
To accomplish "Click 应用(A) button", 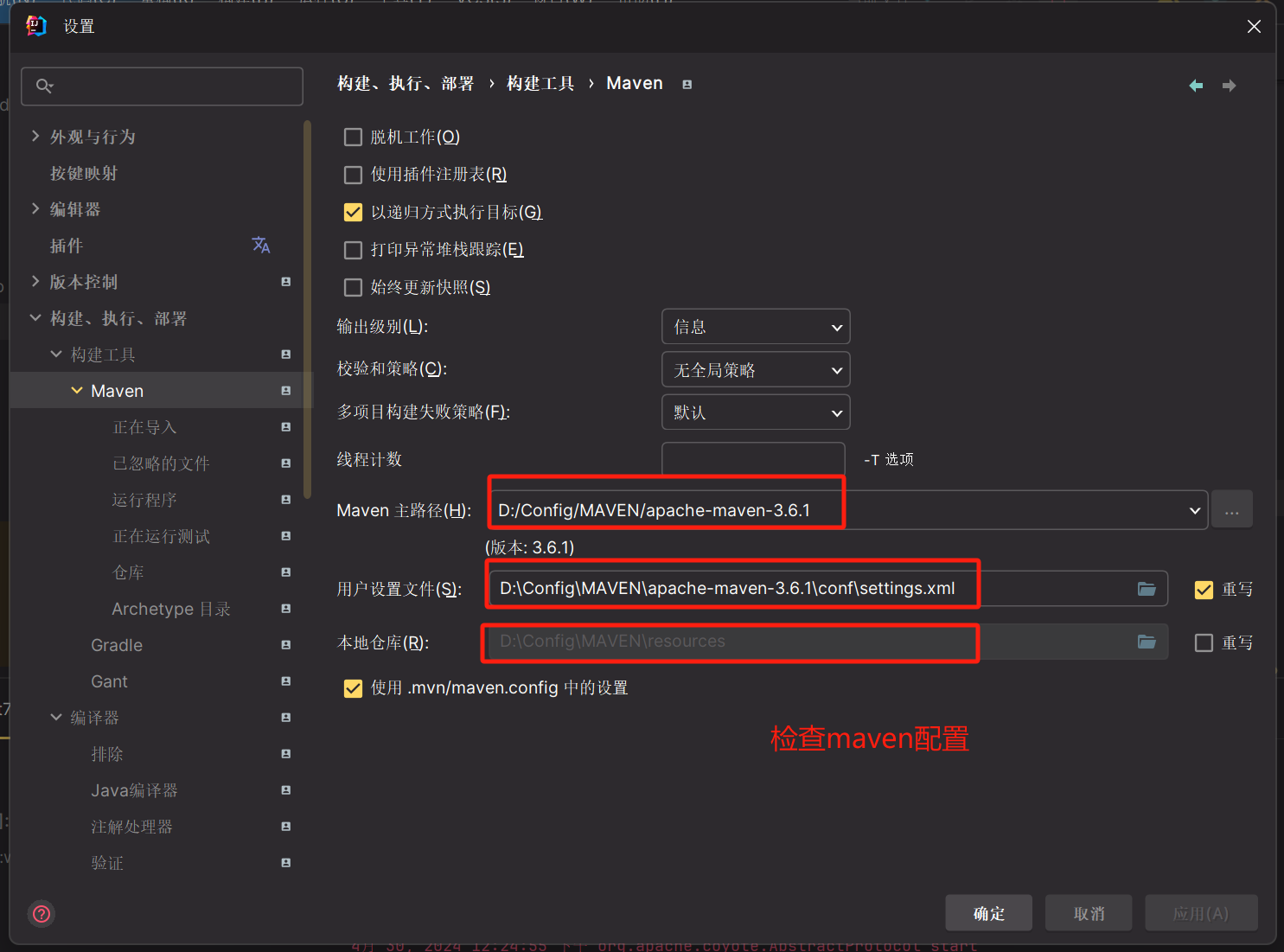I will click(x=1201, y=913).
